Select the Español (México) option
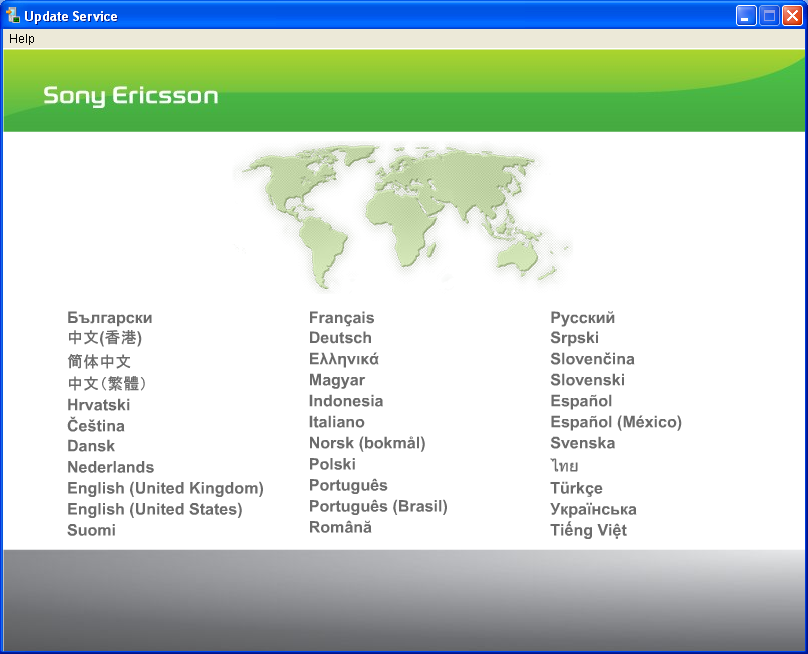 click(x=615, y=422)
